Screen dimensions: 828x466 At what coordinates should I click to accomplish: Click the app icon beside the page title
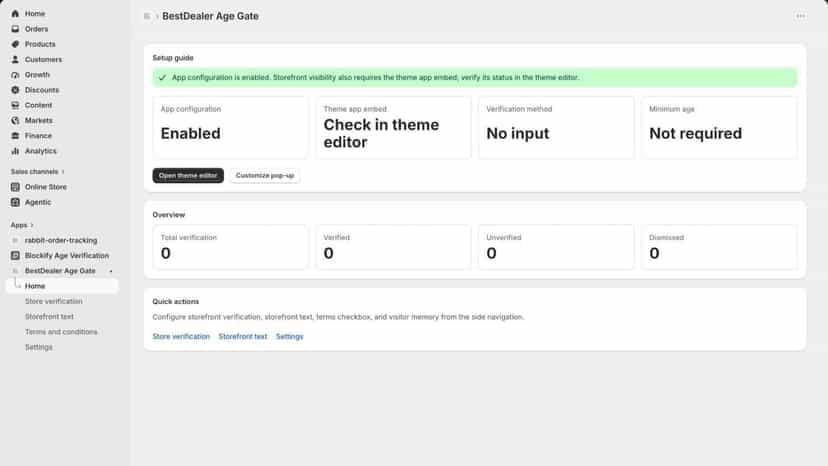pos(147,16)
